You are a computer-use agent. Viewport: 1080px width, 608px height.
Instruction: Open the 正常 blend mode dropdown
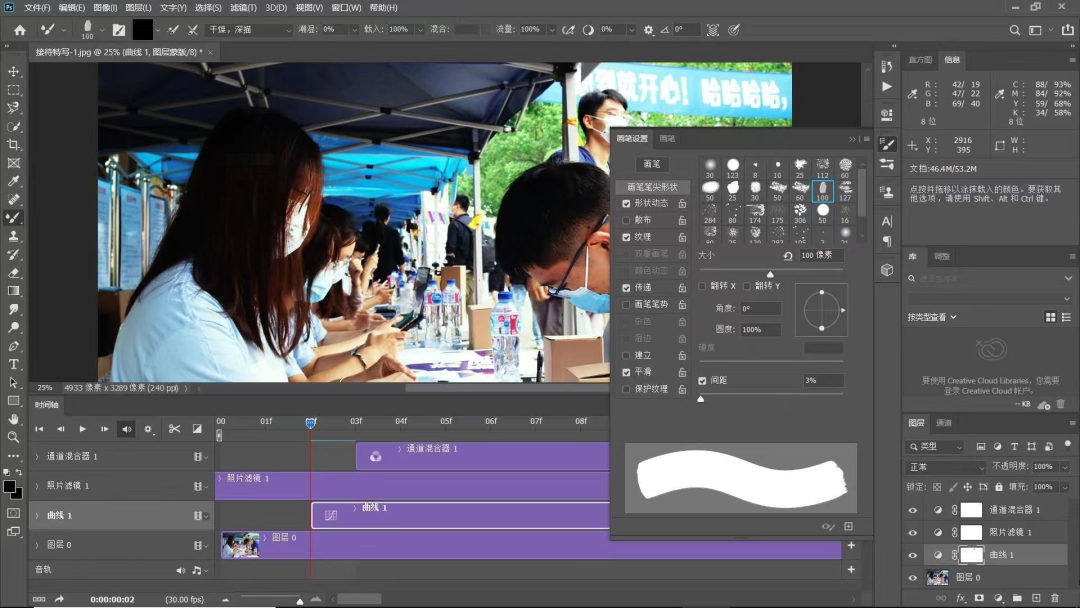(x=947, y=467)
